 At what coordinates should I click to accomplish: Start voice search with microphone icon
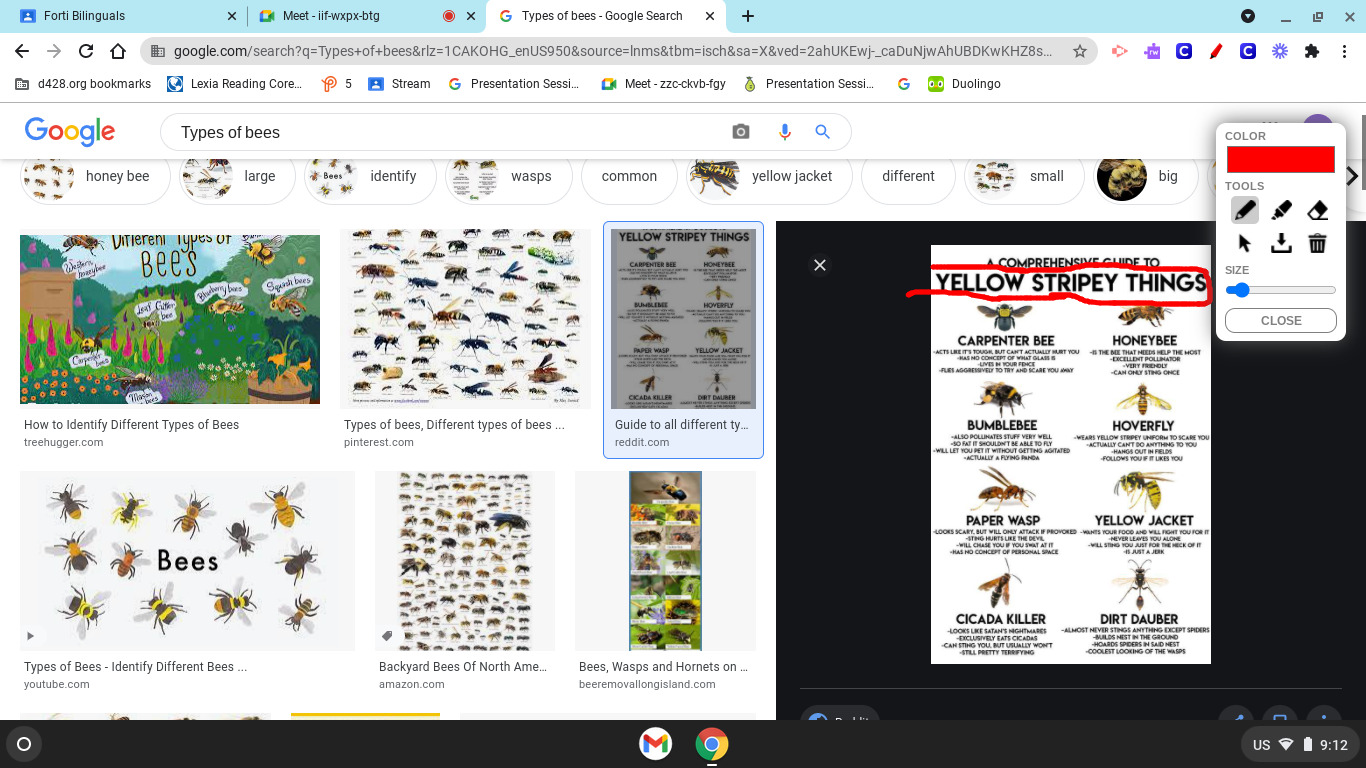pos(784,132)
